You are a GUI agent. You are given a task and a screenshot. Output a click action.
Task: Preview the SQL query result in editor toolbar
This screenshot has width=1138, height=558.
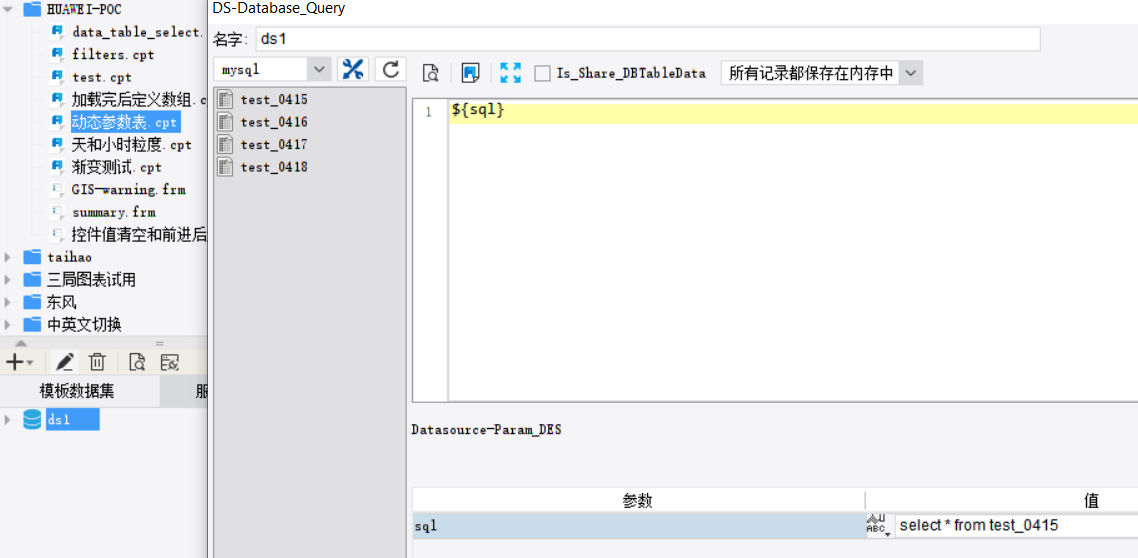[x=431, y=73]
